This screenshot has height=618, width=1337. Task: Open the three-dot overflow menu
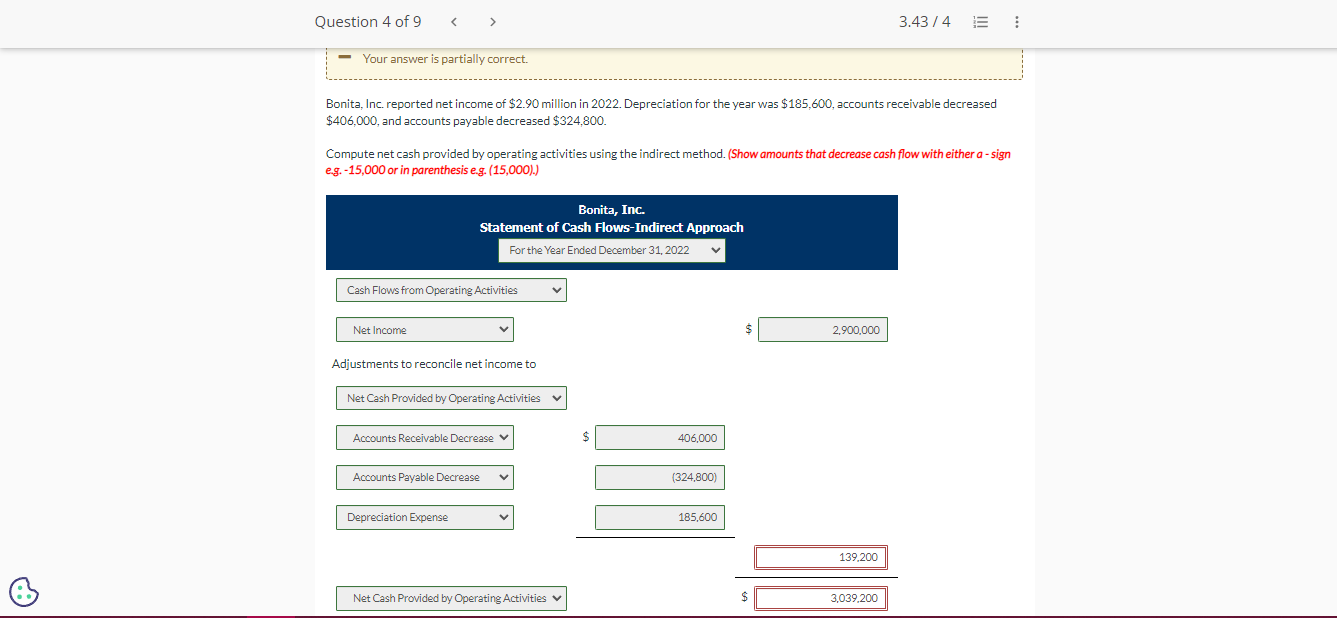[1016, 21]
